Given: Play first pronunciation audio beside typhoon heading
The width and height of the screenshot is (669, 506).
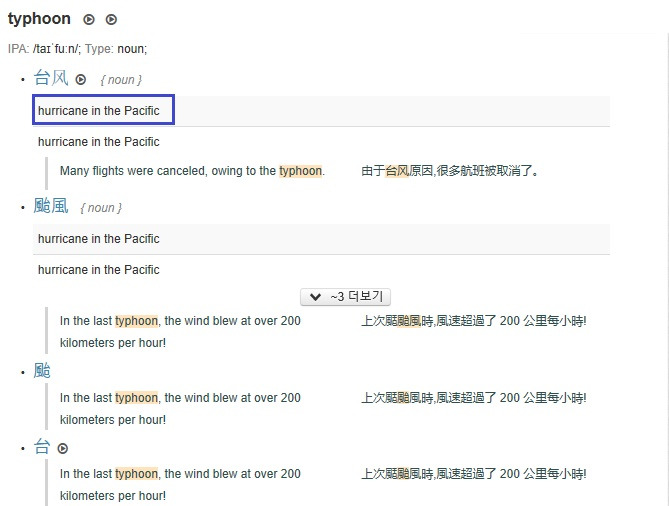Looking at the screenshot, I should coord(89,19).
